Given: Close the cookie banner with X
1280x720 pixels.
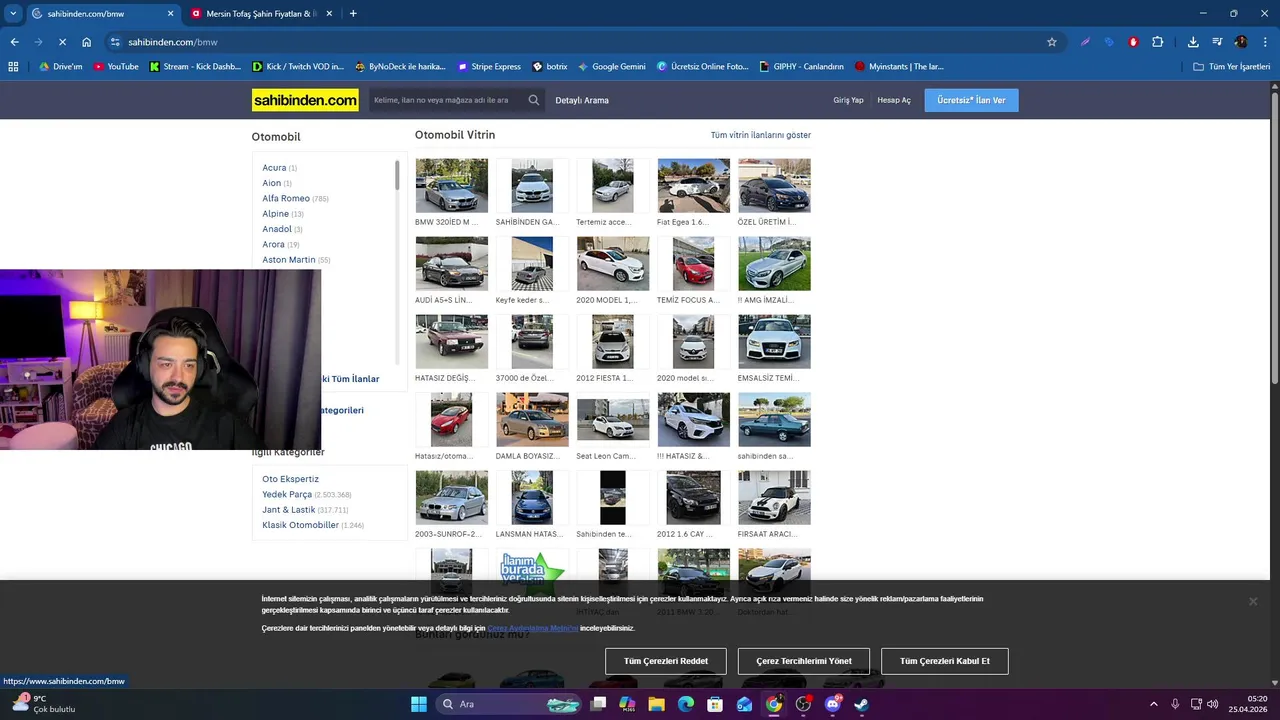Looking at the screenshot, I should tap(1252, 601).
